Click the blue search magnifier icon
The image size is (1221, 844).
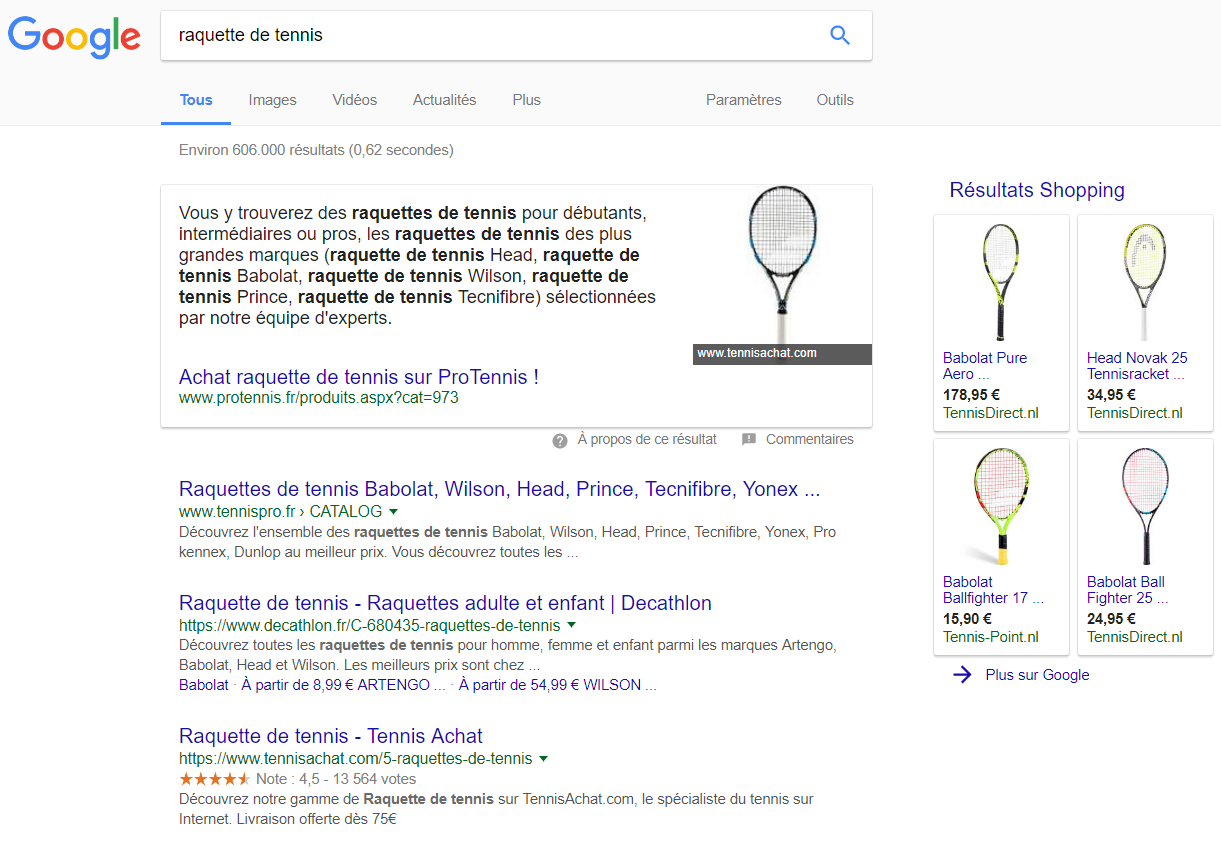click(840, 35)
